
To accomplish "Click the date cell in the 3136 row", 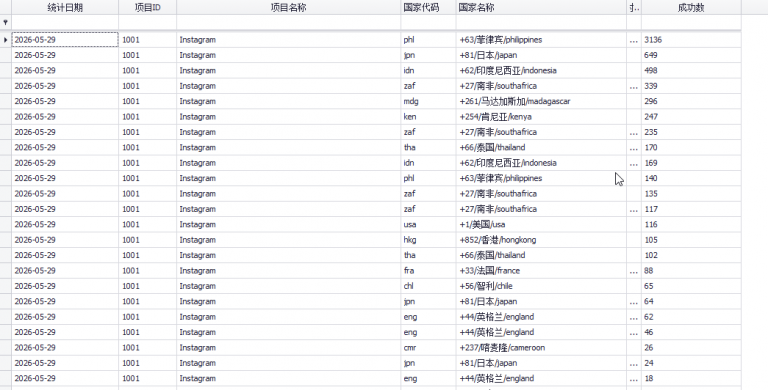I will (x=65, y=40).
